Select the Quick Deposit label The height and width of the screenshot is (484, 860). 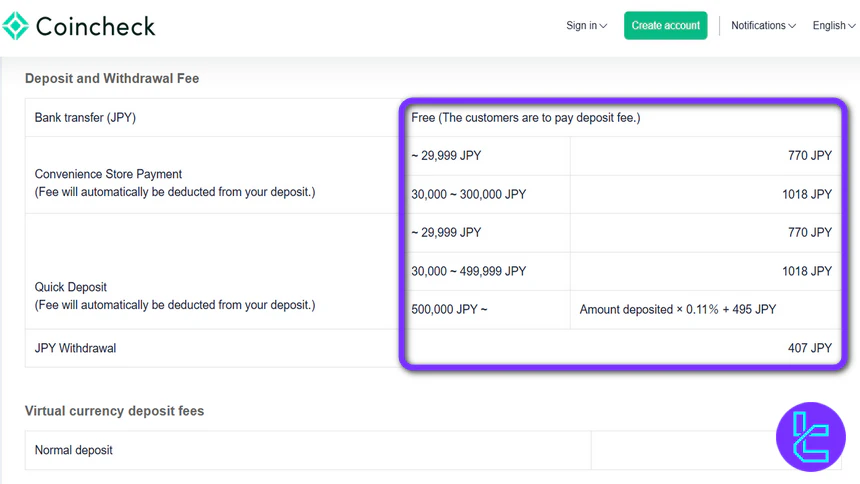pos(71,287)
